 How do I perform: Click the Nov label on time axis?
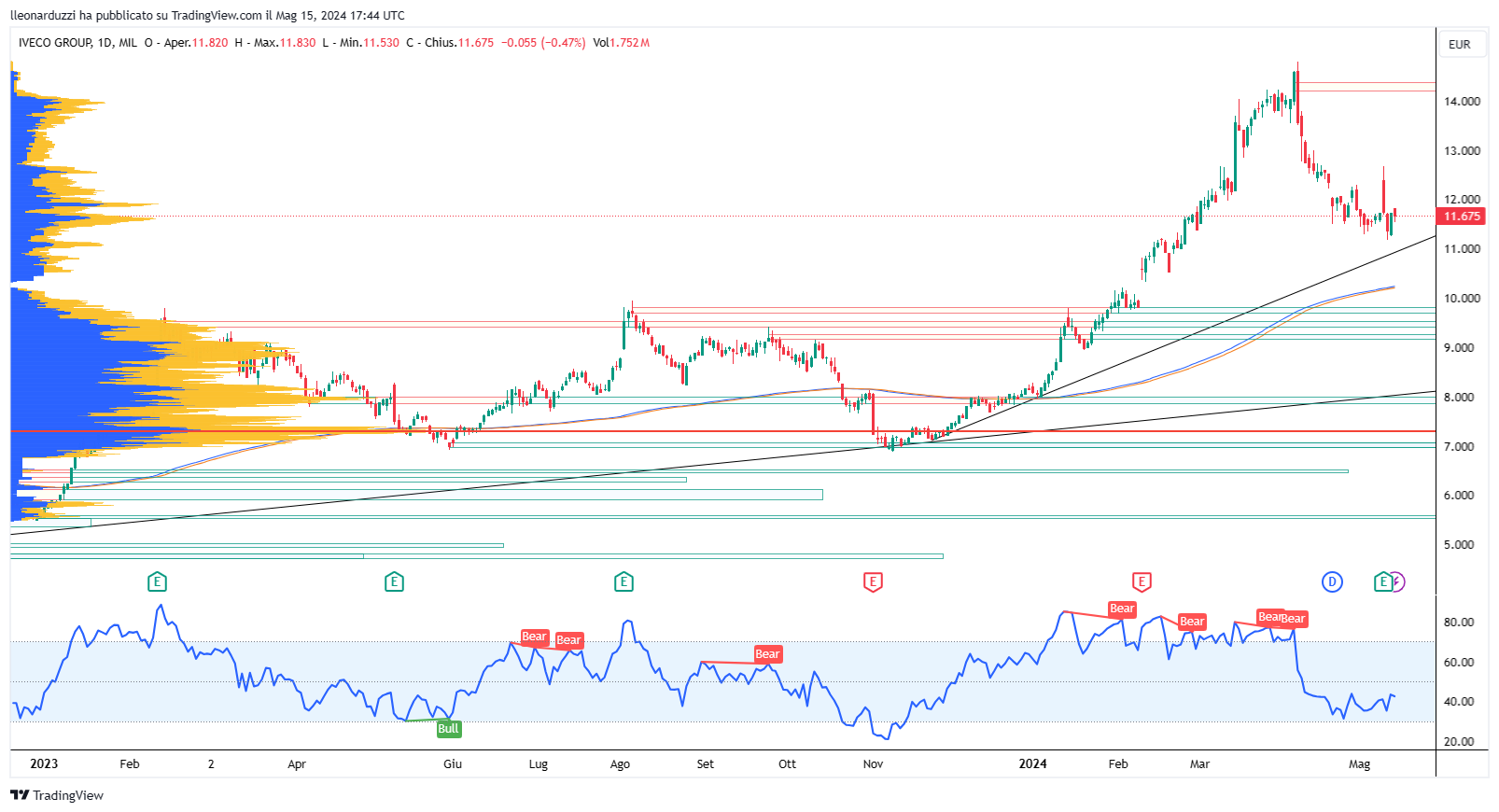click(873, 764)
